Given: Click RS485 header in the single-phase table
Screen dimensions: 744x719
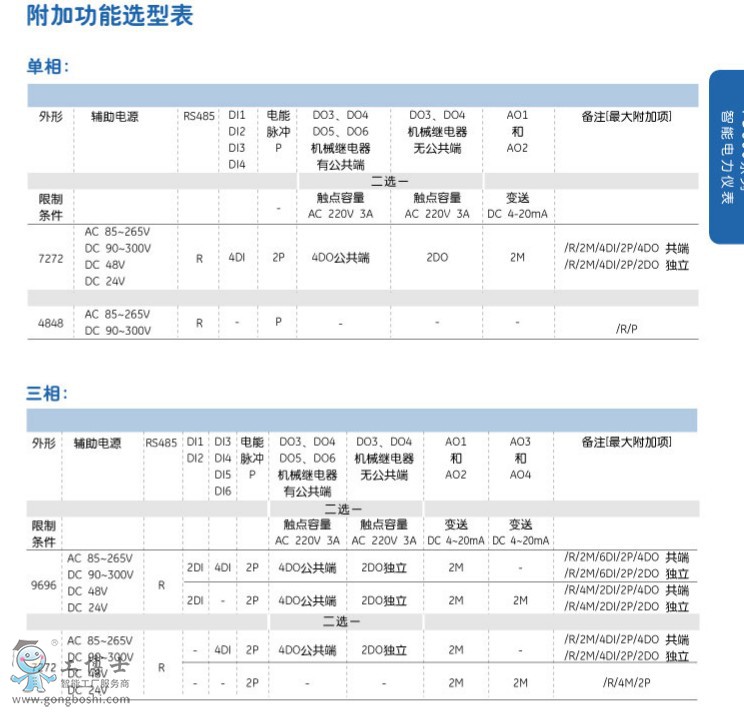Looking at the screenshot, I should coord(199,117).
